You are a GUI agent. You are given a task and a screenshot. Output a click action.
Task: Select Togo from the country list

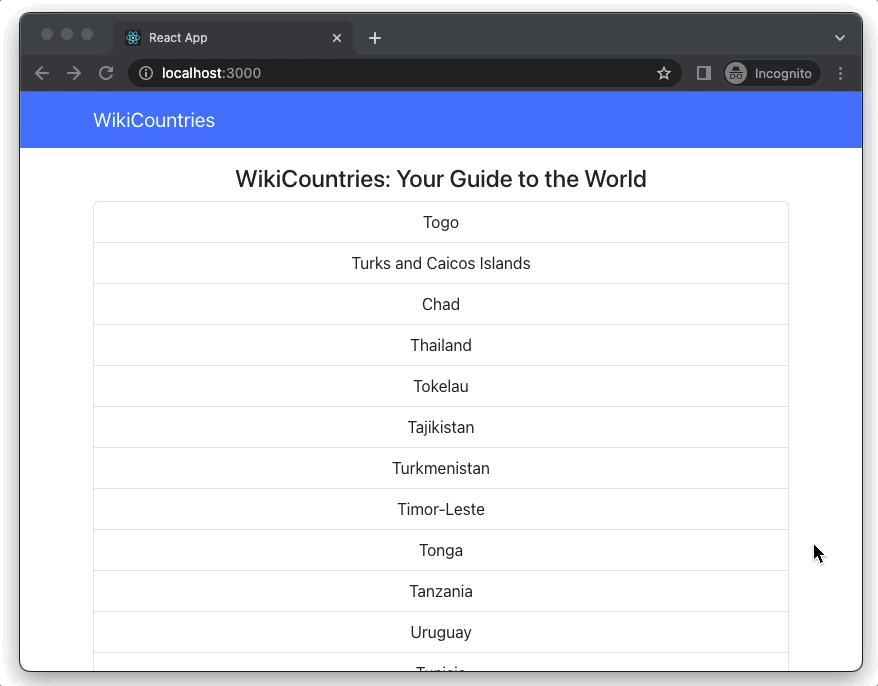tap(441, 222)
